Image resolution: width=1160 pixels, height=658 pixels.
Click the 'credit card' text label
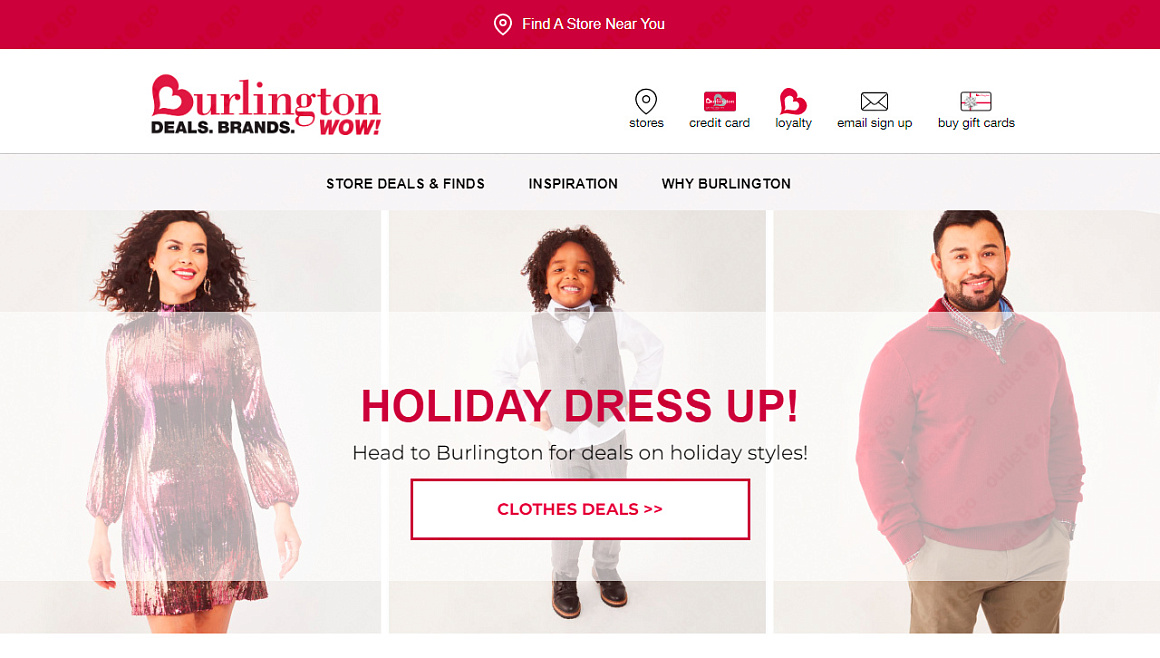click(x=719, y=123)
